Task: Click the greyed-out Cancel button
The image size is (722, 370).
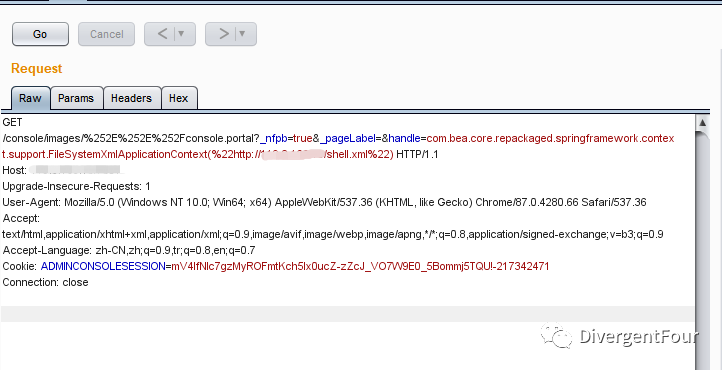Action: (106, 34)
